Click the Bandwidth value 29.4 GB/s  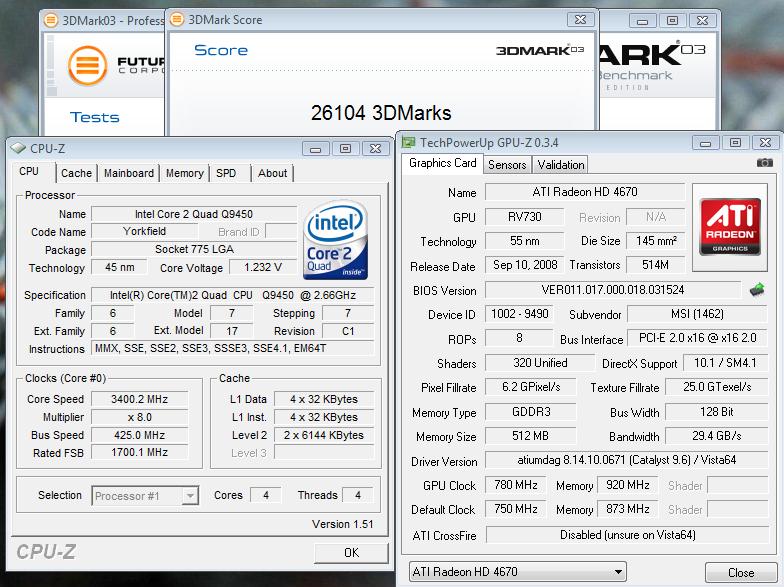point(716,436)
